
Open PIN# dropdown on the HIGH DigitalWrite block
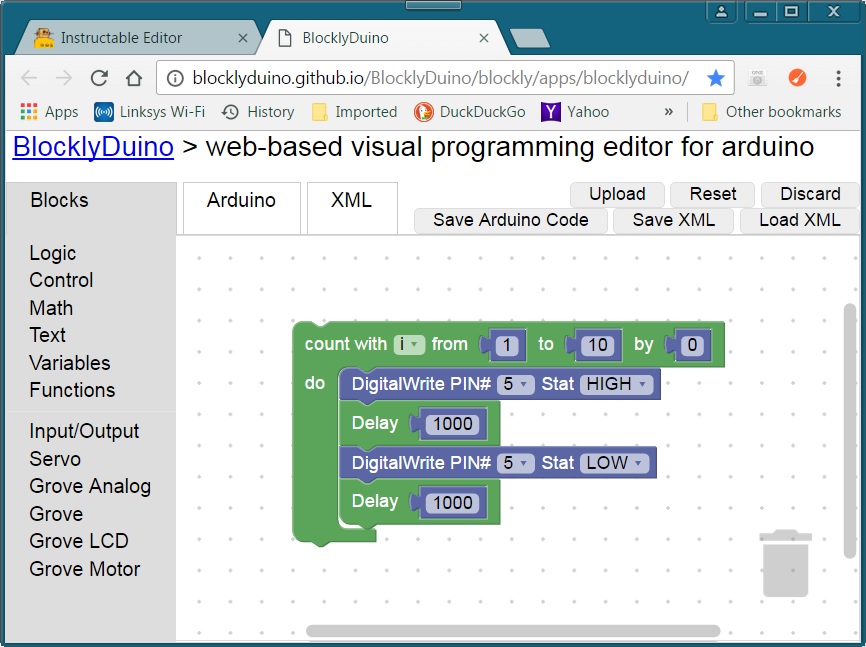click(x=515, y=384)
